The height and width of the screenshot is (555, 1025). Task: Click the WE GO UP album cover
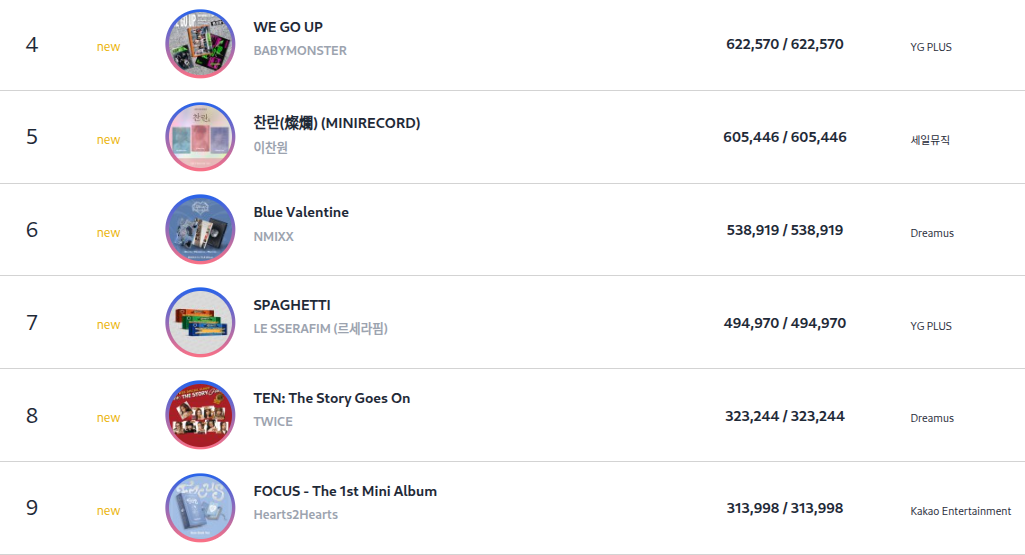point(200,44)
